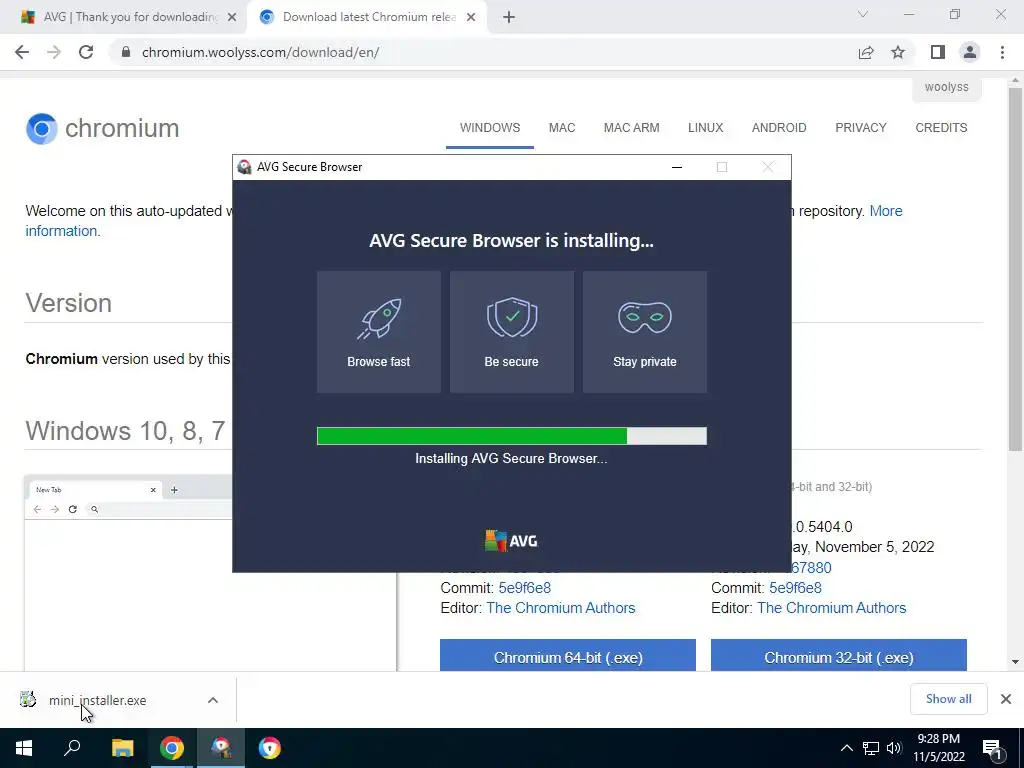
Task: Open the MAC navigation tab
Action: point(562,128)
